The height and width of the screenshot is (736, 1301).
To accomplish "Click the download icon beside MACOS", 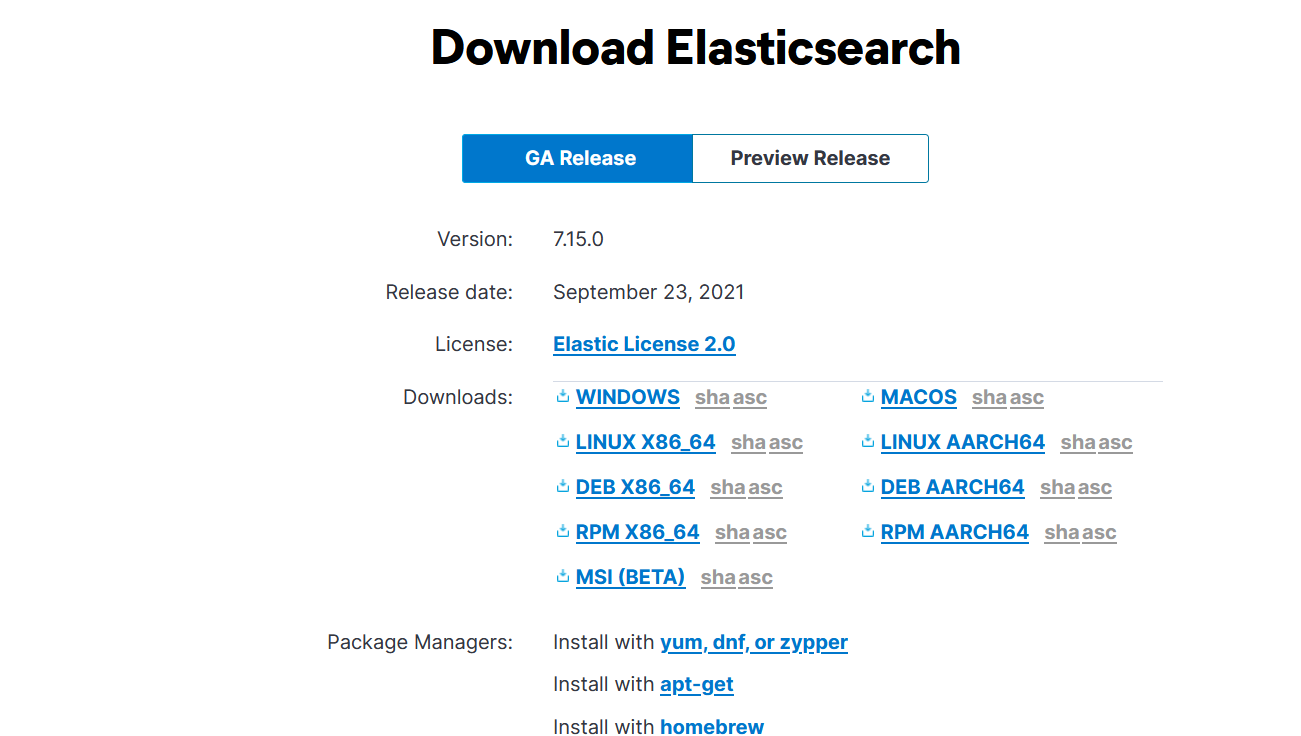I will pyautogui.click(x=868, y=397).
